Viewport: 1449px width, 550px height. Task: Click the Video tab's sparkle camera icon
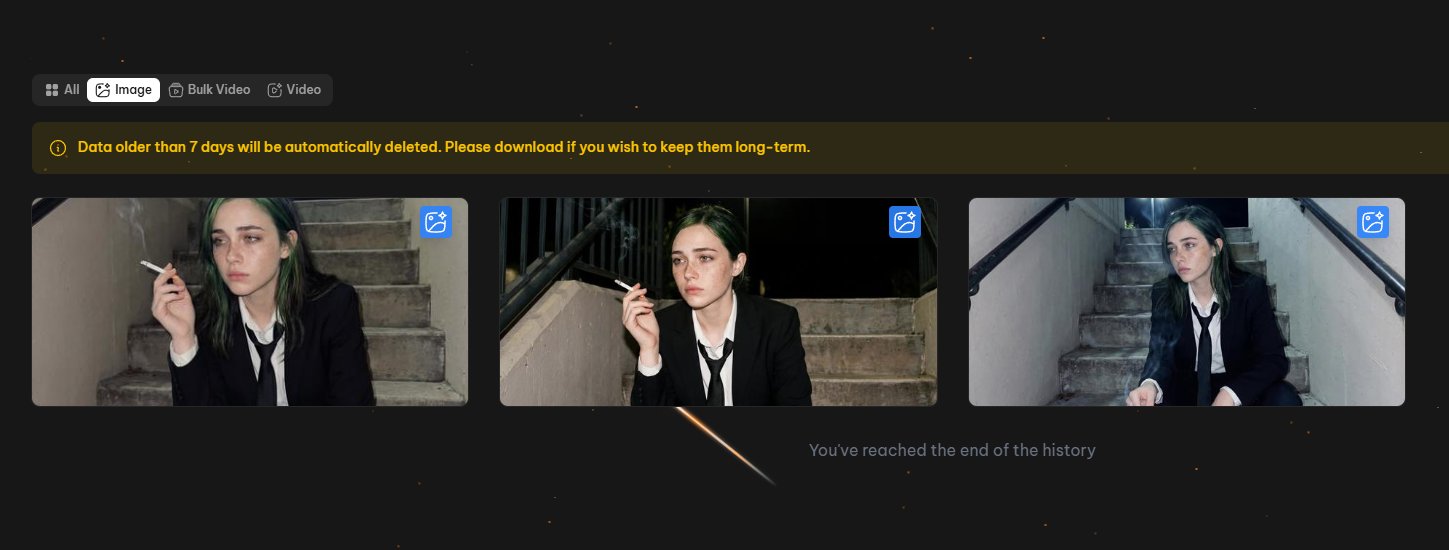pyautogui.click(x=275, y=90)
